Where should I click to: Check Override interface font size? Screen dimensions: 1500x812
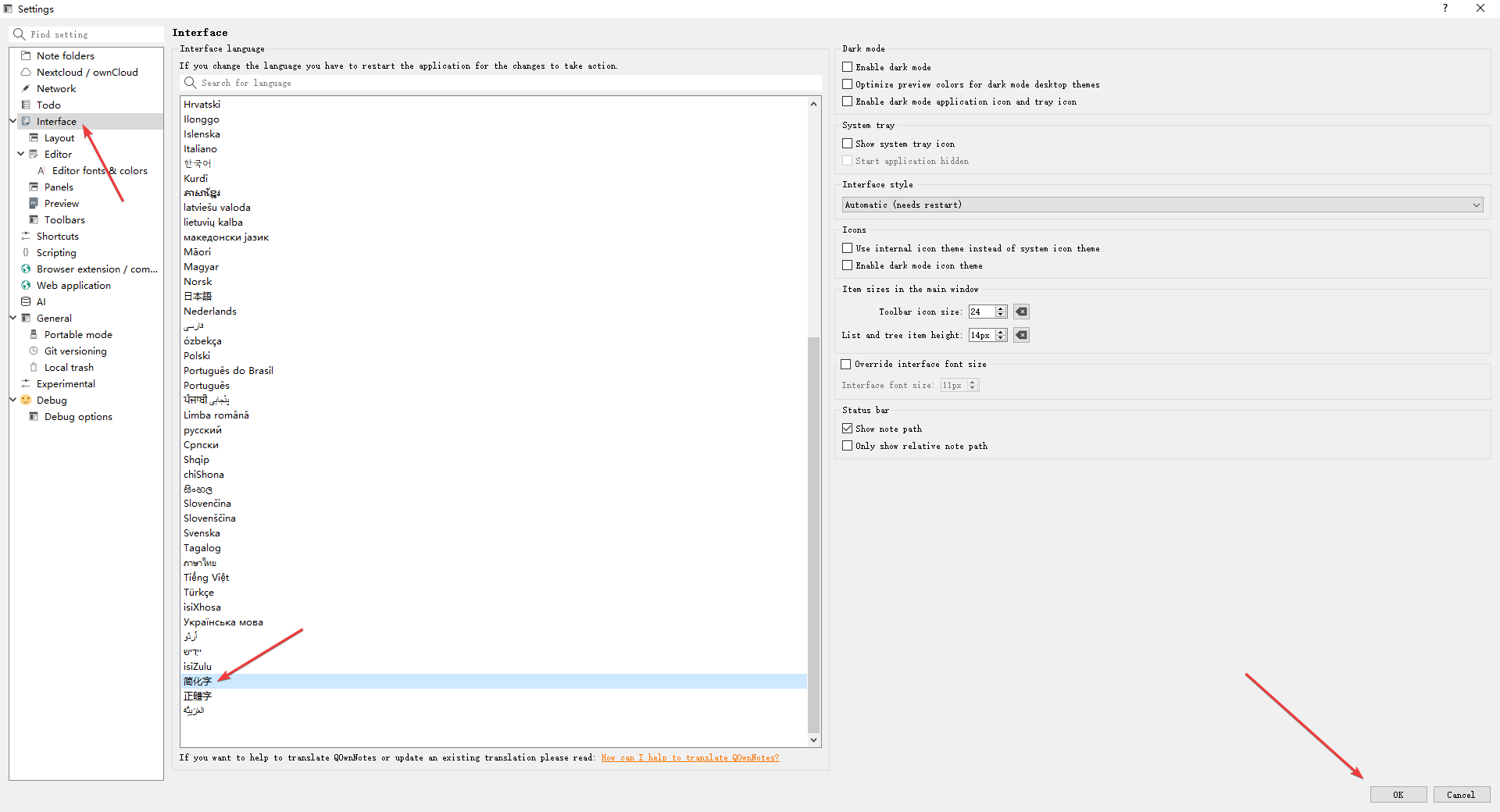tap(846, 364)
